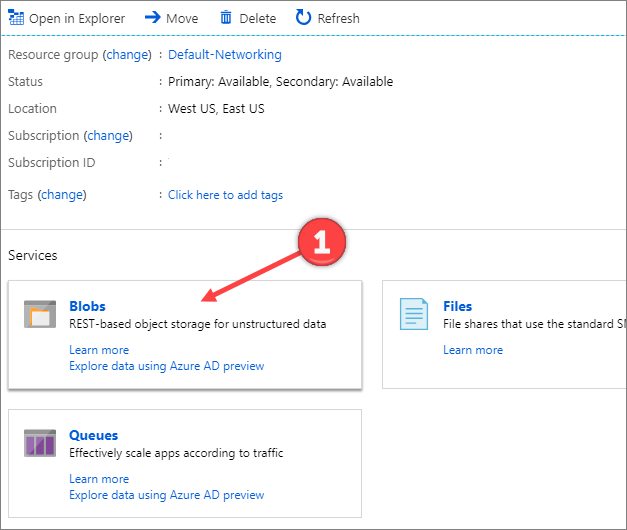The width and height of the screenshot is (627, 530).
Task: Open Learn more under Queues
Action: (x=99, y=479)
